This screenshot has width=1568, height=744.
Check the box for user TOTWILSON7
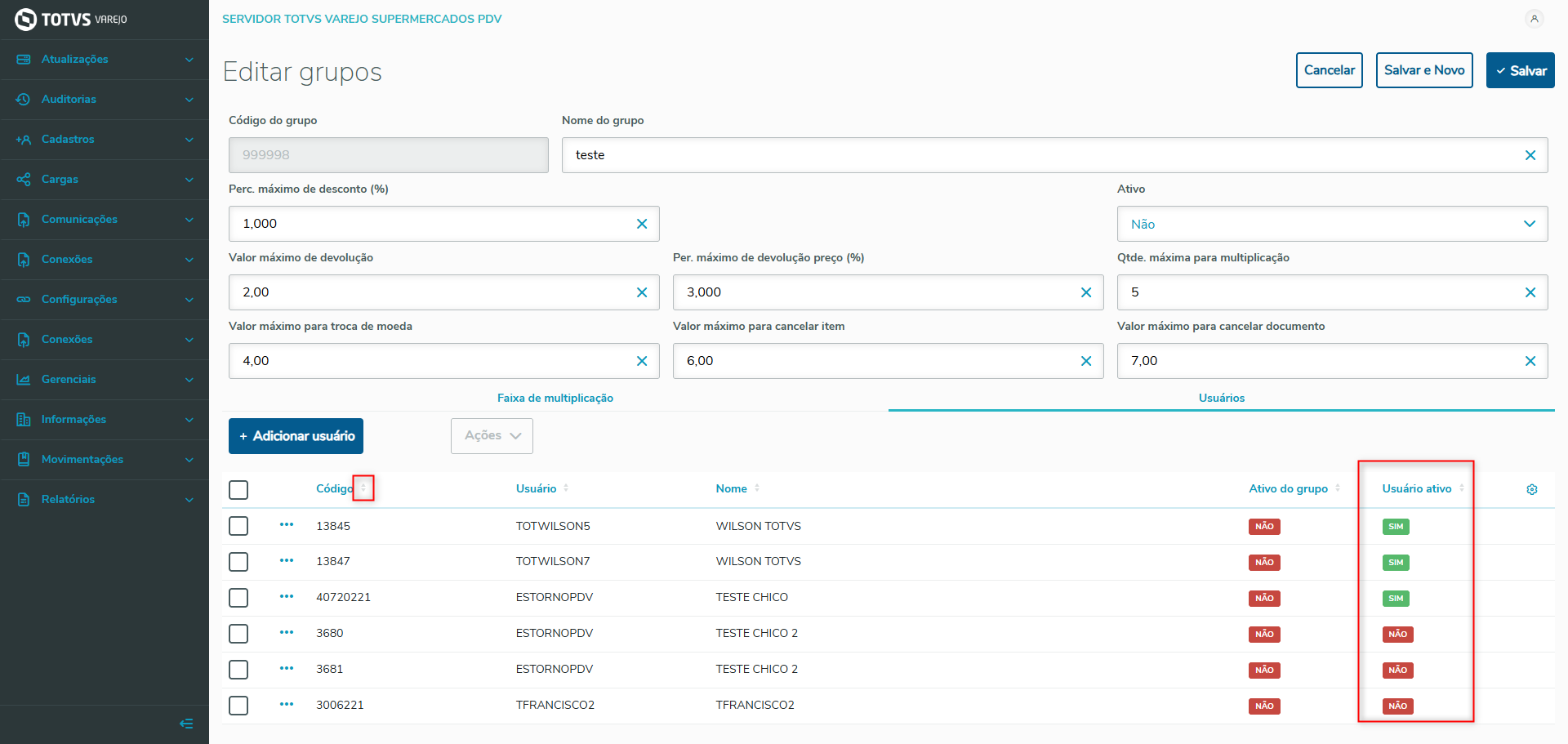tap(238, 562)
